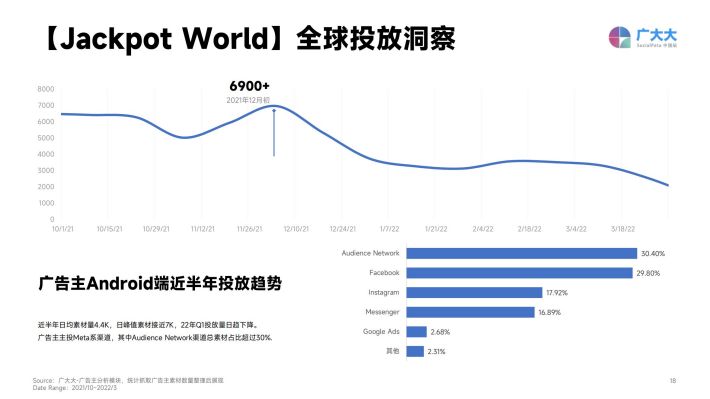
Task: Click the 其他 channel label
Action: [x=393, y=351]
